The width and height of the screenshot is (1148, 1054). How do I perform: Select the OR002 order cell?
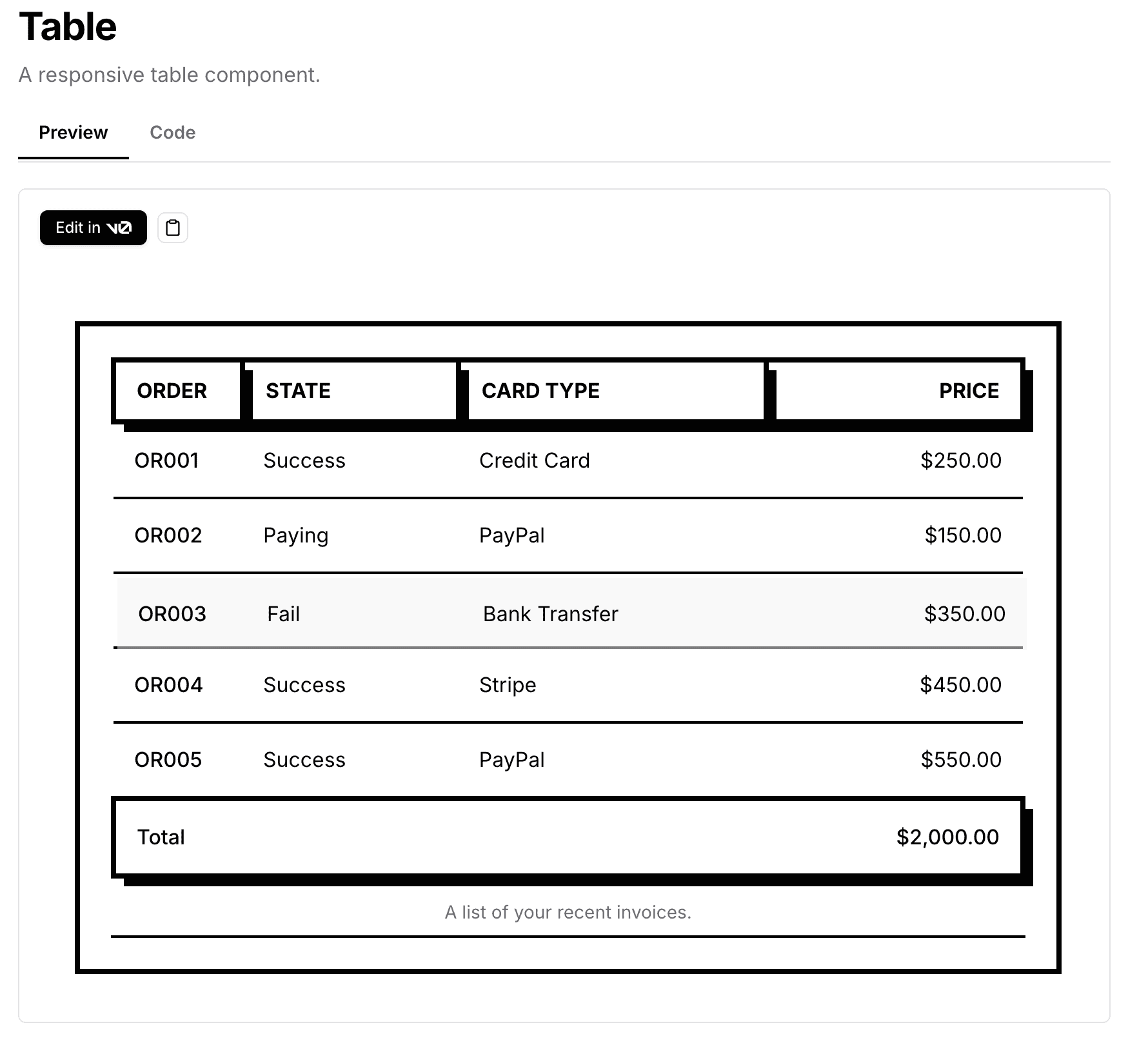coord(168,535)
